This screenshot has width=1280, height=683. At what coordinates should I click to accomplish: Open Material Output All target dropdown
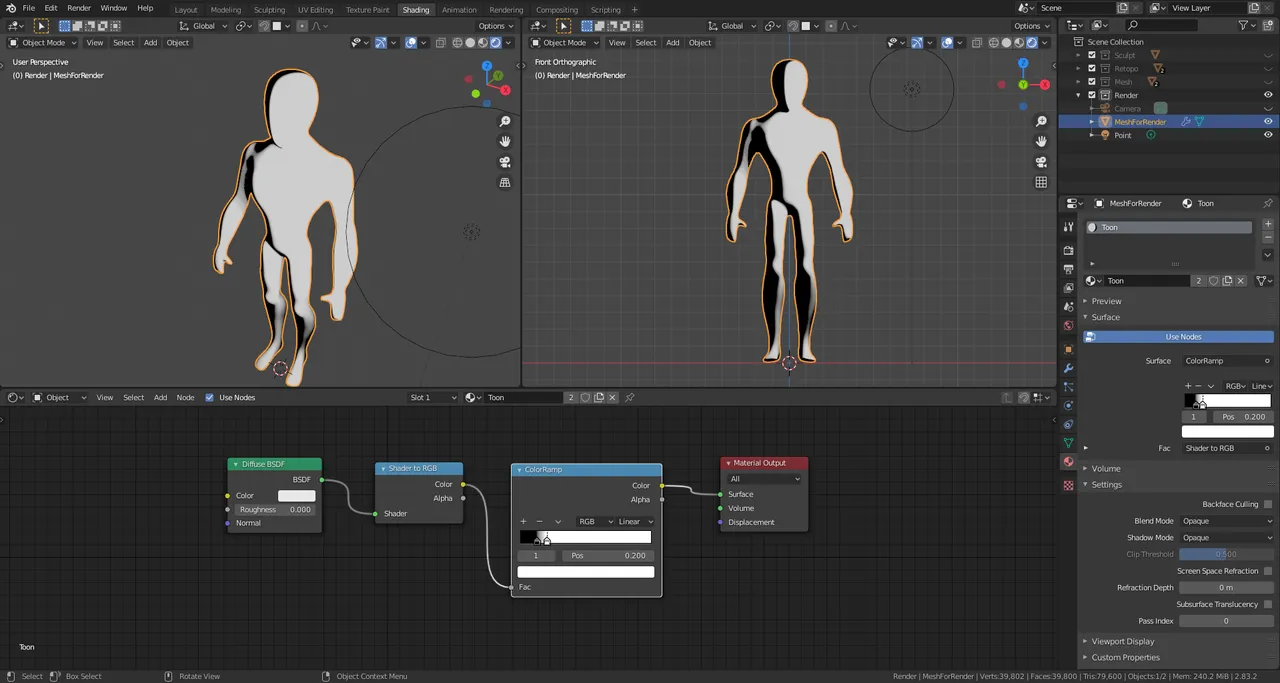[x=765, y=479]
